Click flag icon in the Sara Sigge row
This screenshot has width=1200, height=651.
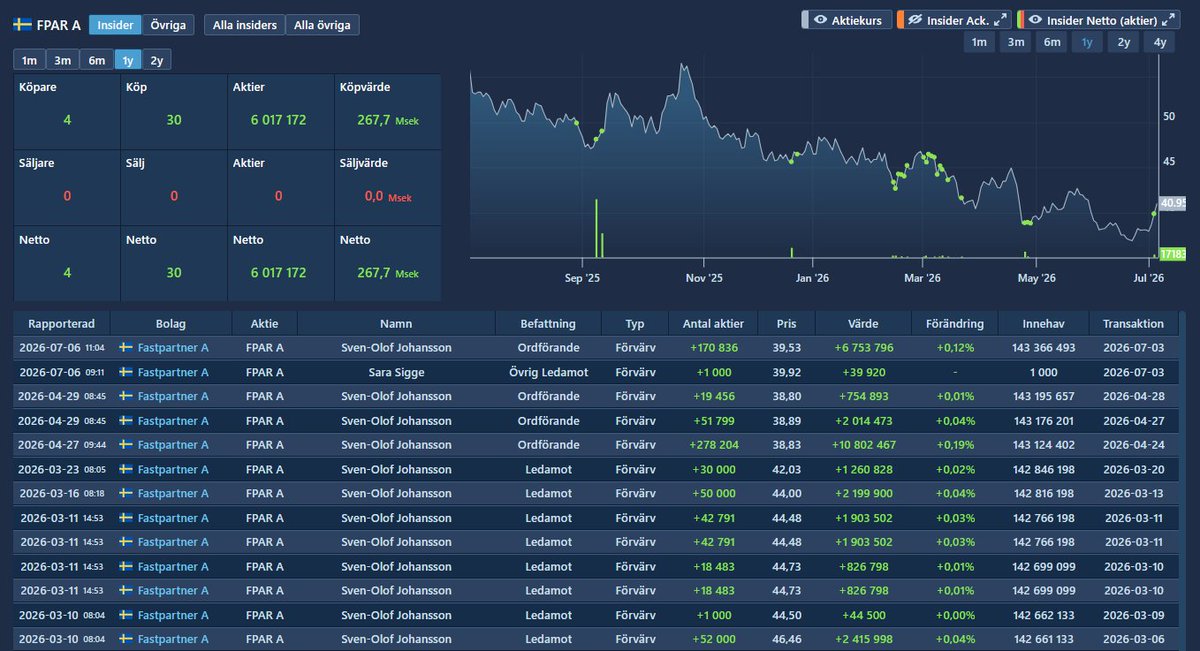[x=126, y=372]
